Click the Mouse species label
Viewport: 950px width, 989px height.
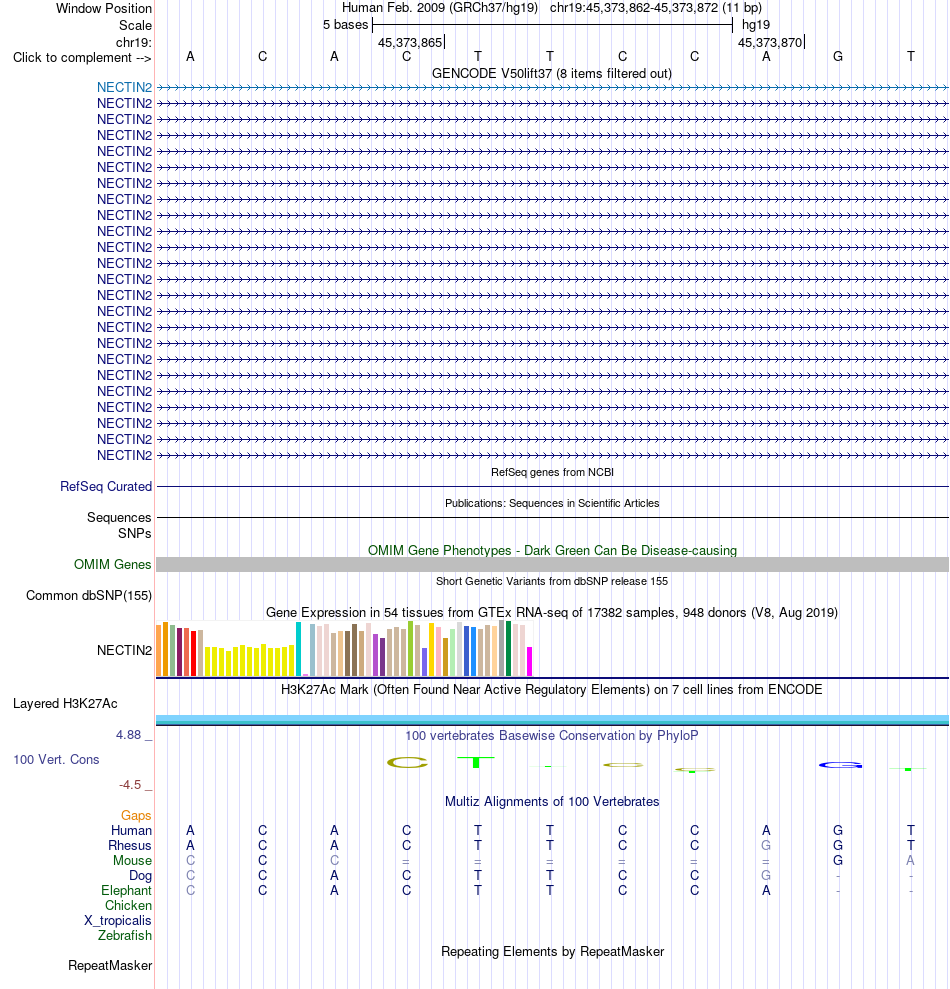coord(132,861)
